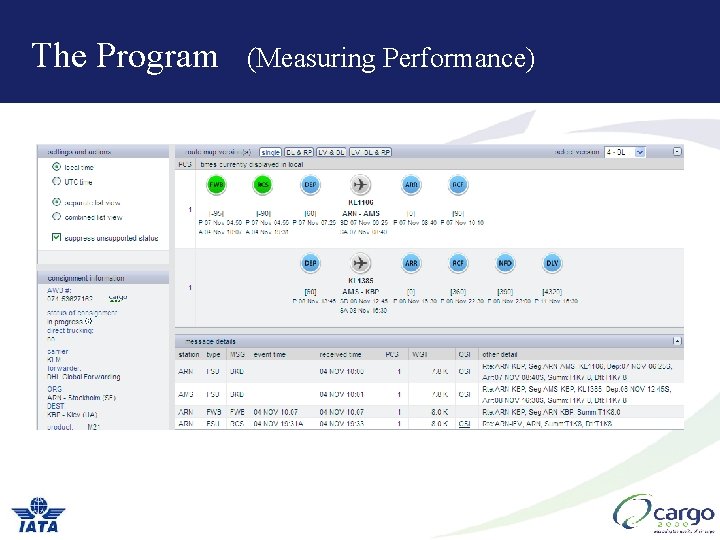
Task: Click event time 04 NOV 10:07 in FWB row
Action: [x=276, y=412]
